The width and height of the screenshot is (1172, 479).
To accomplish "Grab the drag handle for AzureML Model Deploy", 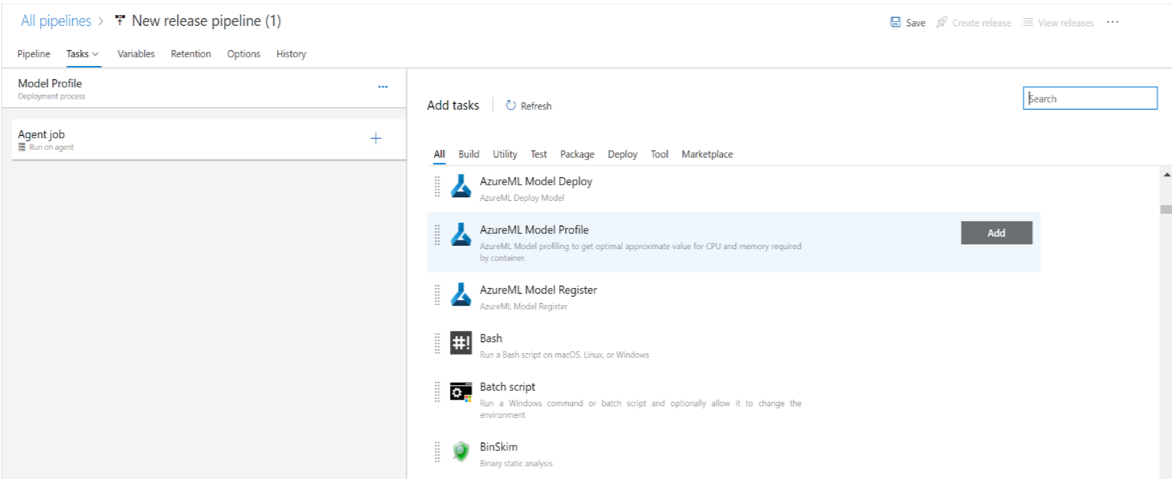I will pyautogui.click(x=437, y=187).
